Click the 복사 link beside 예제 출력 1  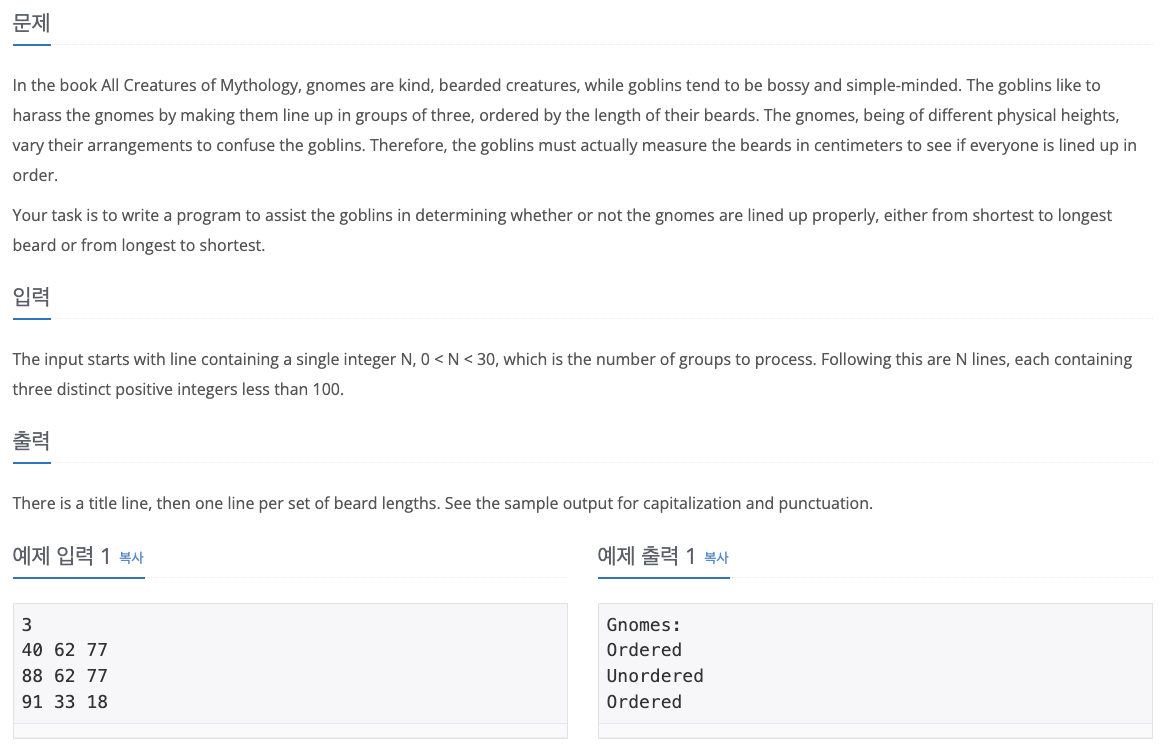tap(716, 558)
